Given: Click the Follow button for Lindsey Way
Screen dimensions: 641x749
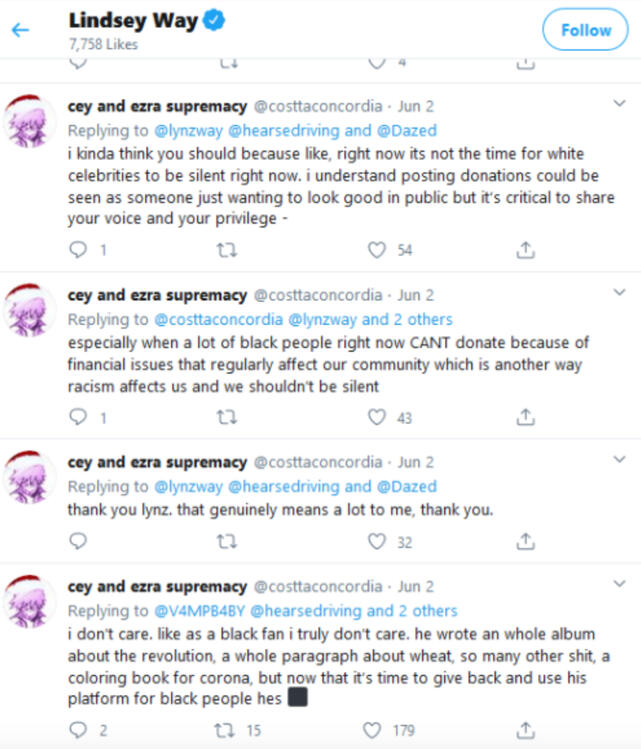Looking at the screenshot, I should [x=584, y=30].
